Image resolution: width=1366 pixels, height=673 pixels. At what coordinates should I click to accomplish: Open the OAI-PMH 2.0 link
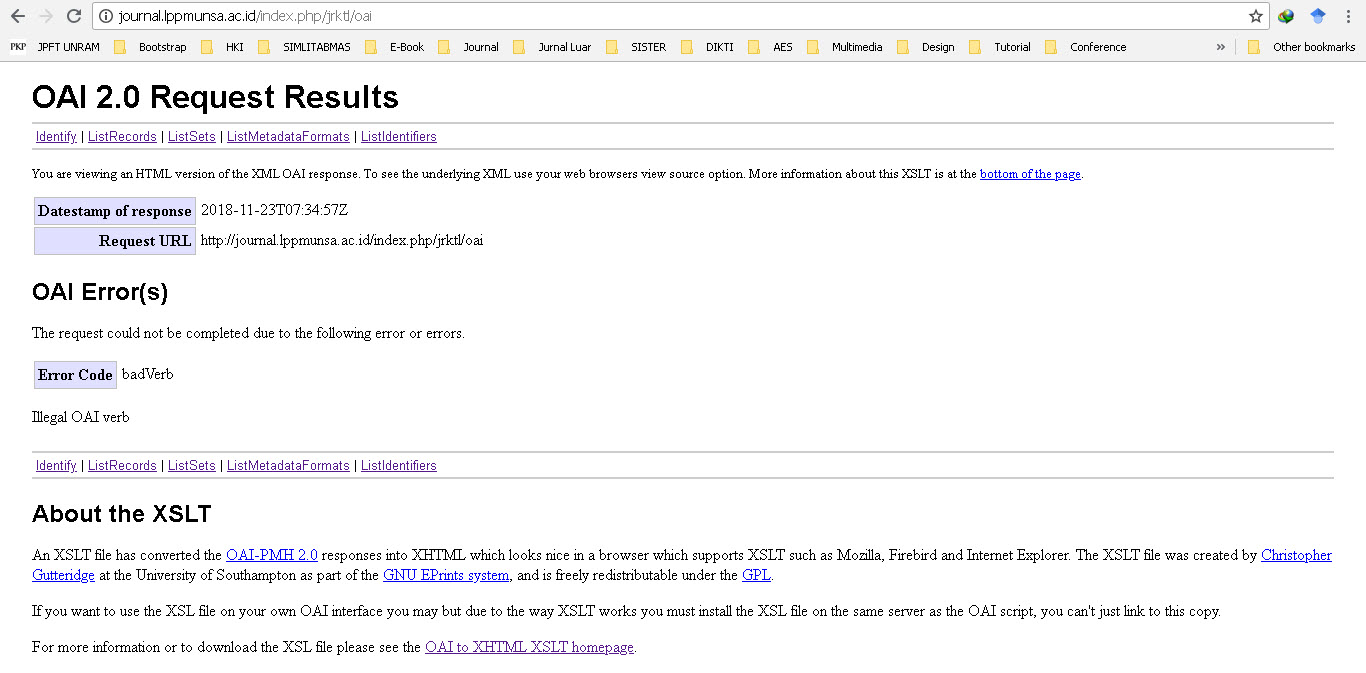(271, 555)
